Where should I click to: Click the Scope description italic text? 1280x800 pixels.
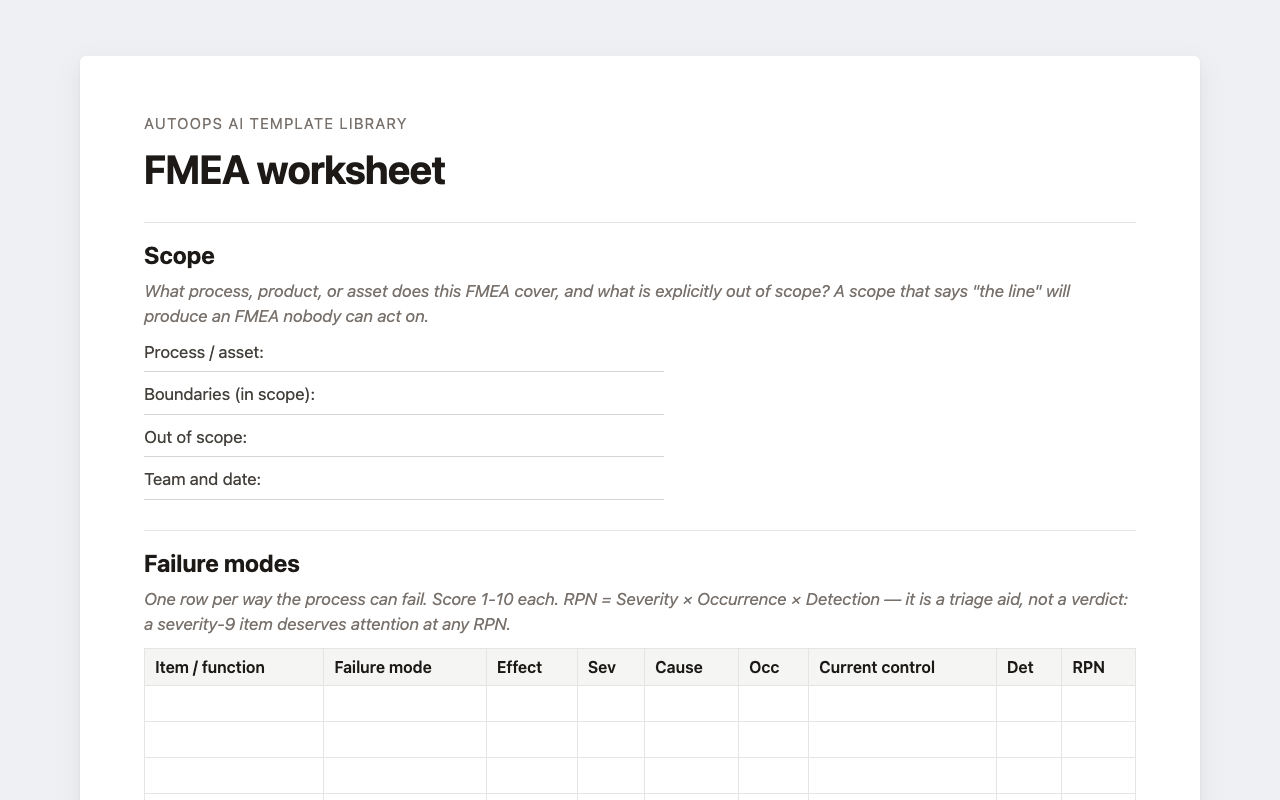pyautogui.click(x=607, y=304)
